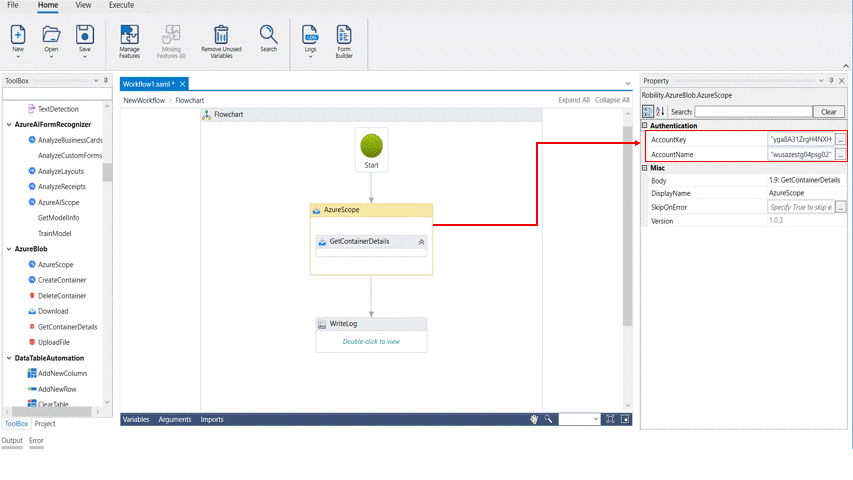Collapse the GetContainerDetails activity chevron
Viewport: 853px width, 480px height.
421,242
